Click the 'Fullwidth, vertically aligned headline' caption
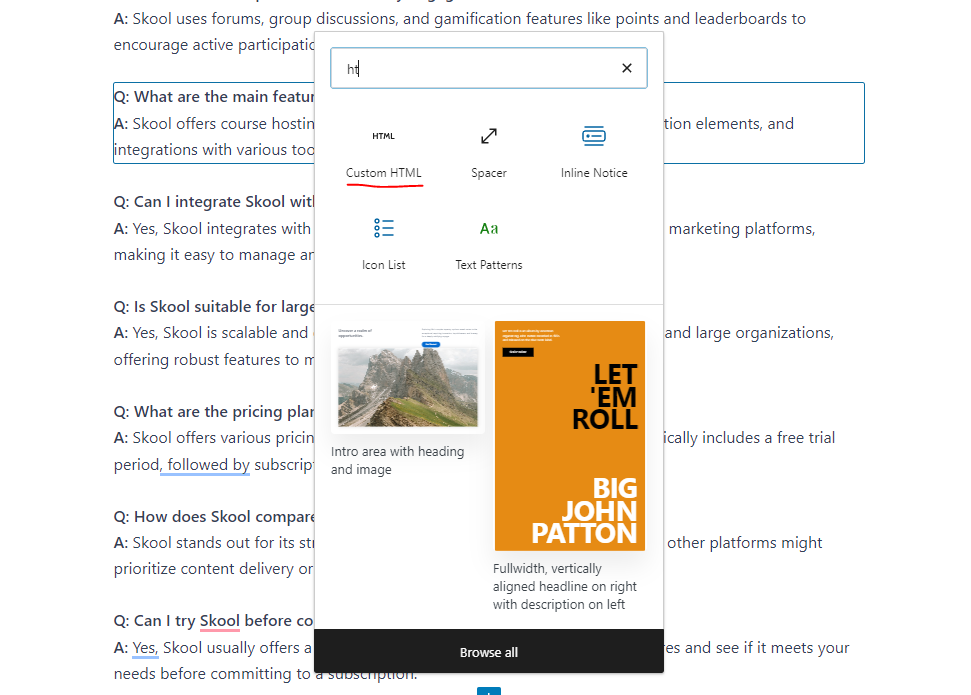This screenshot has width=971, height=695. pyautogui.click(x=564, y=587)
